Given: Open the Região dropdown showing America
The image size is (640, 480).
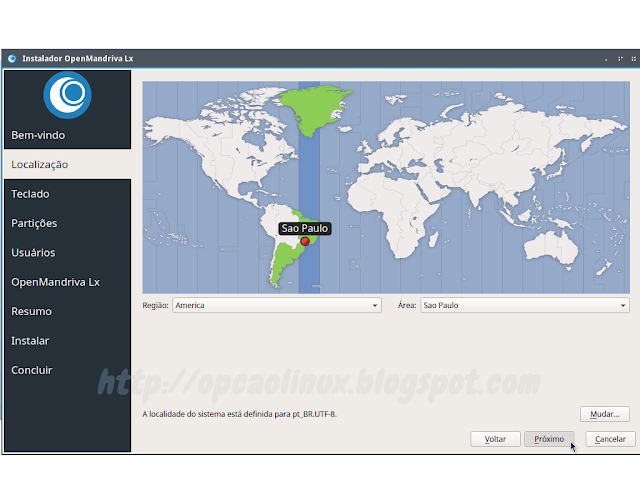Looking at the screenshot, I should pyautogui.click(x=277, y=305).
